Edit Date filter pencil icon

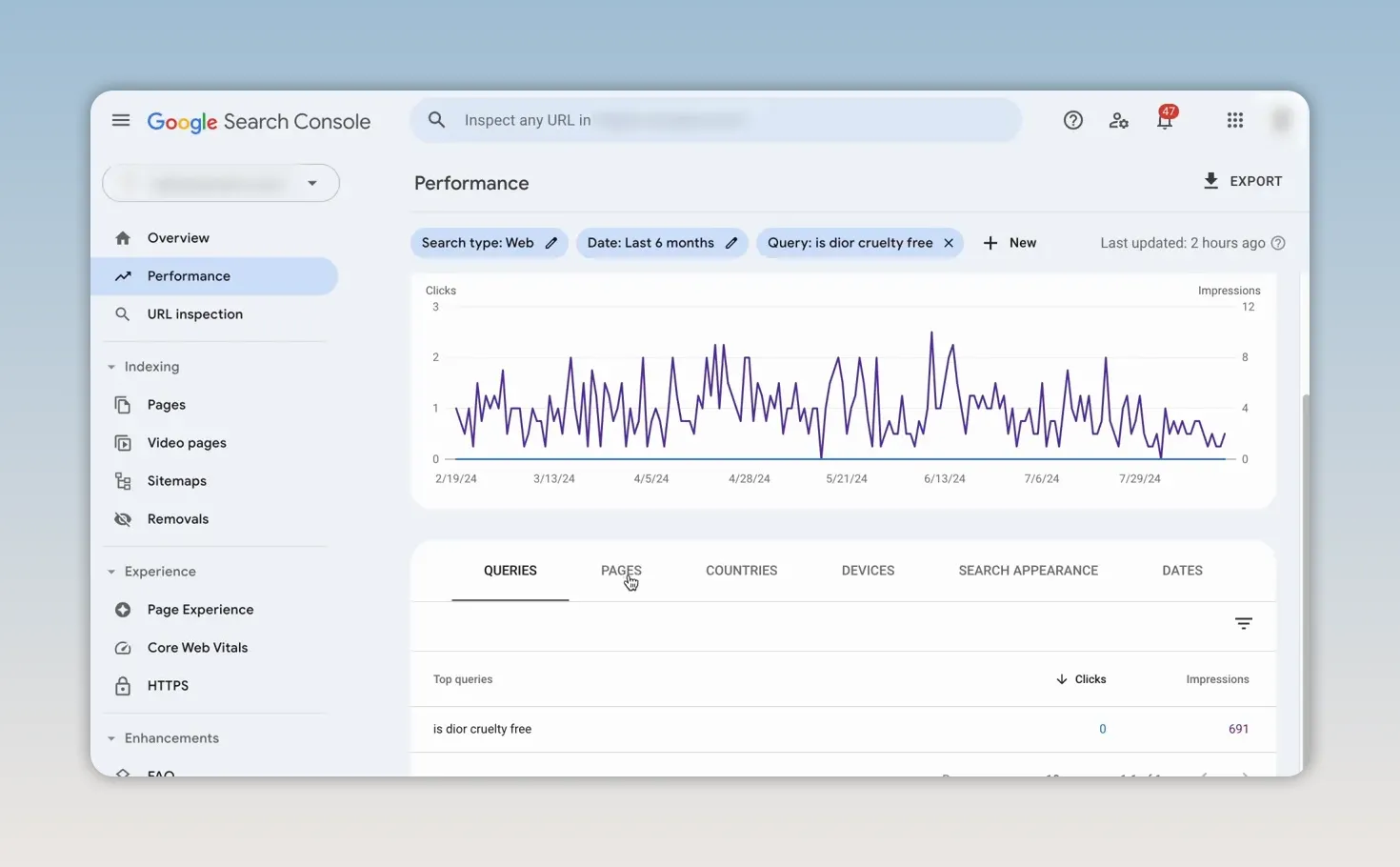[731, 243]
